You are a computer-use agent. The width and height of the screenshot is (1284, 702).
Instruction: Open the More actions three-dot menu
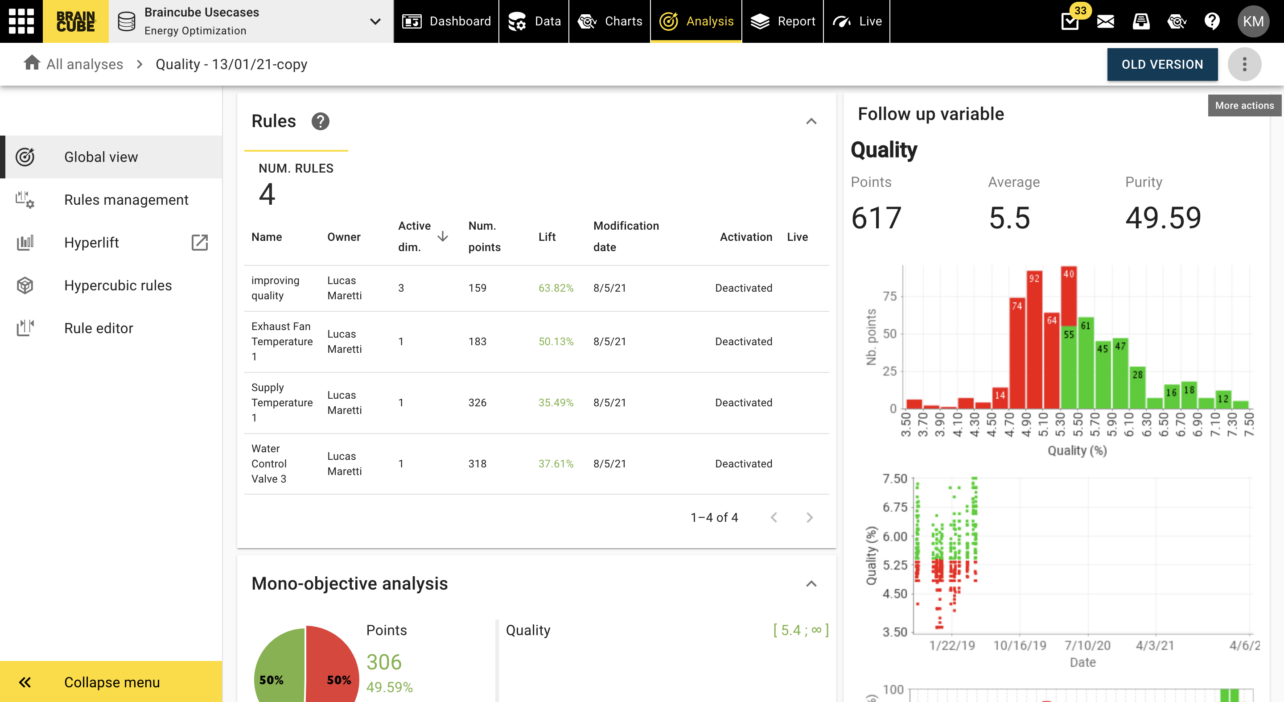pyautogui.click(x=1244, y=64)
